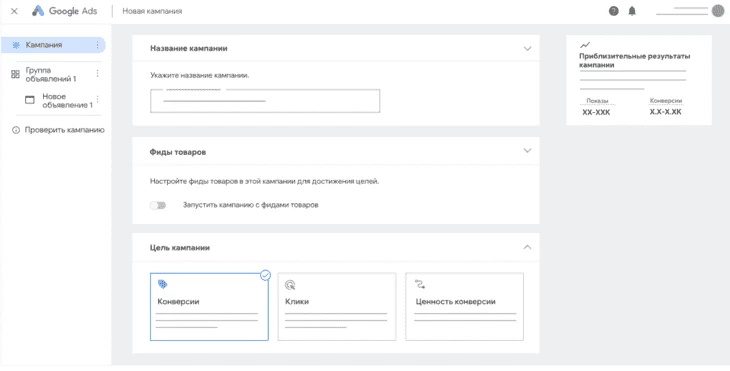Open the notifications bell icon
This screenshot has width=730, height=371.
(632, 11)
